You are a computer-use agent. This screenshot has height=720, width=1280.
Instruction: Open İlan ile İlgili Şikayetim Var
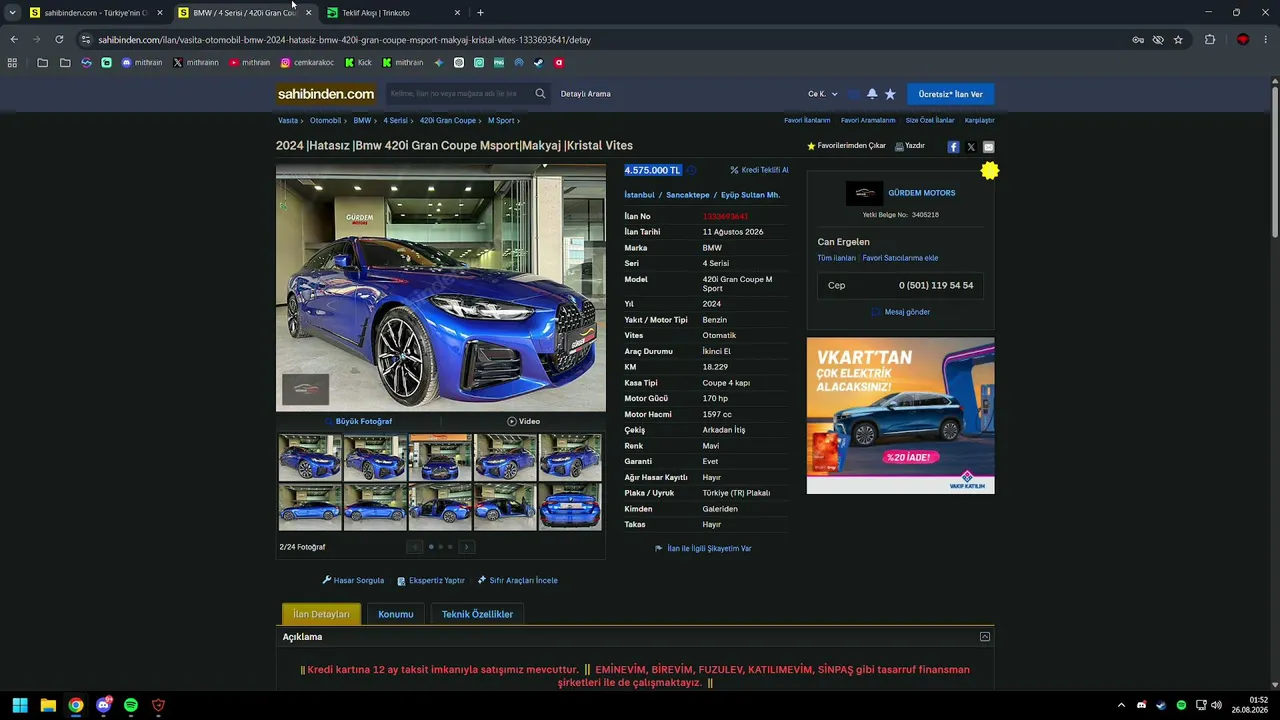pos(703,548)
